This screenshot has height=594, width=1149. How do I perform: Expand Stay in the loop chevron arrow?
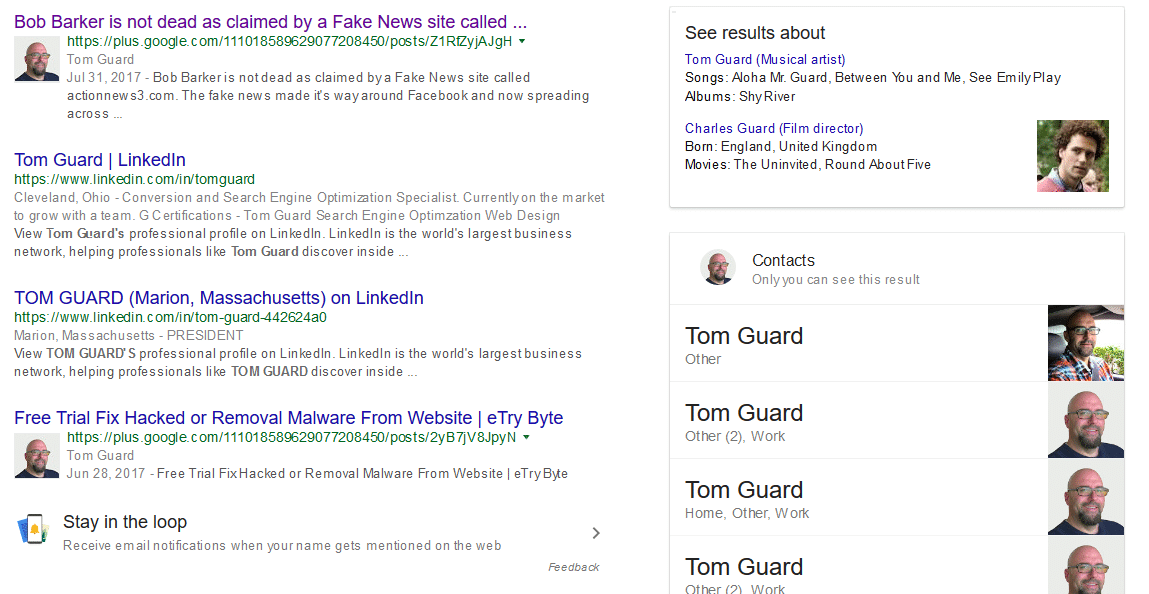[596, 532]
